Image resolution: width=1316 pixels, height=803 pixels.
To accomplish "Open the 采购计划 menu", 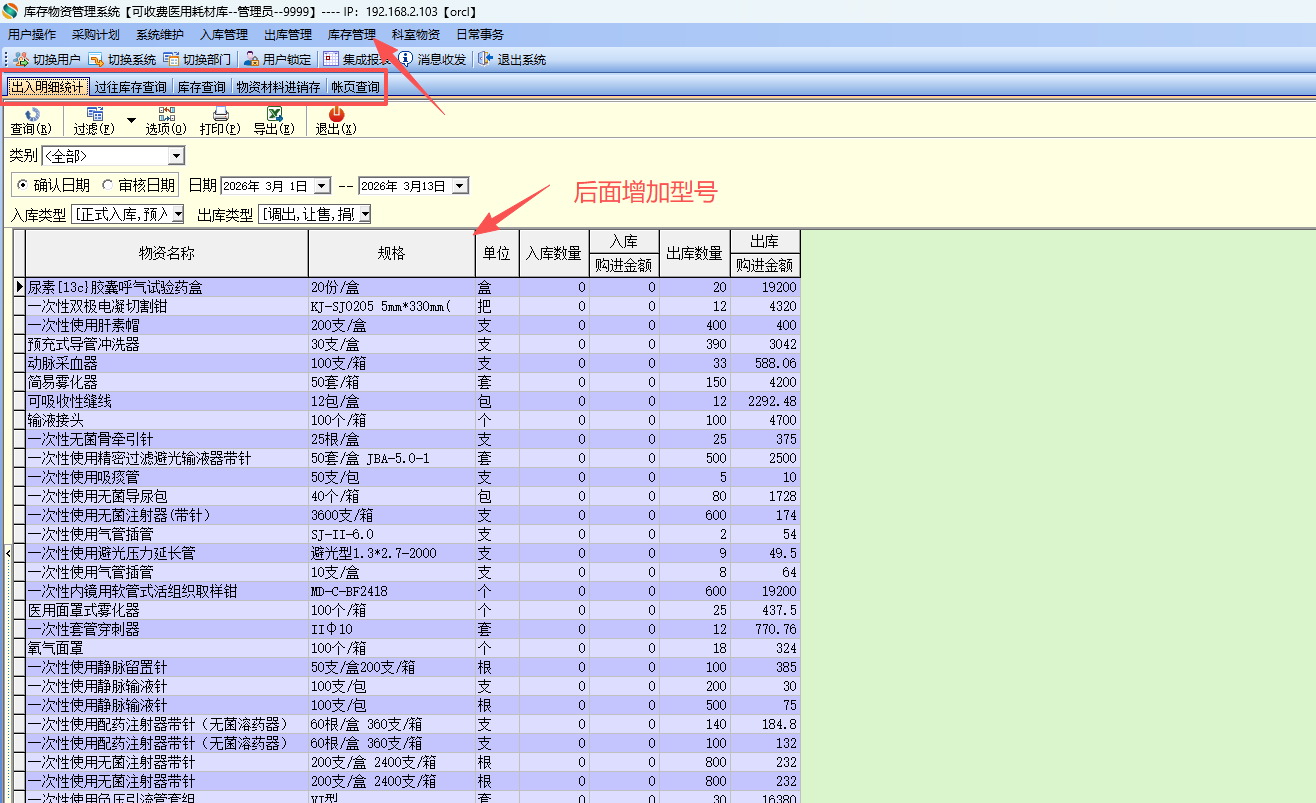I will coord(96,34).
